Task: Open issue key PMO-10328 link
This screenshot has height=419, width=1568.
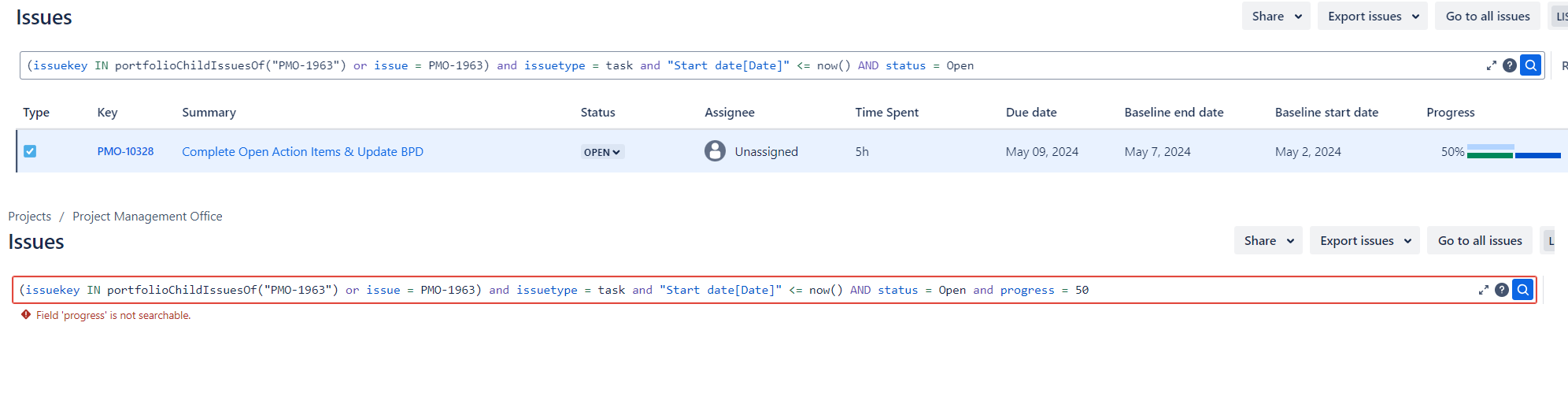Action: [125, 151]
